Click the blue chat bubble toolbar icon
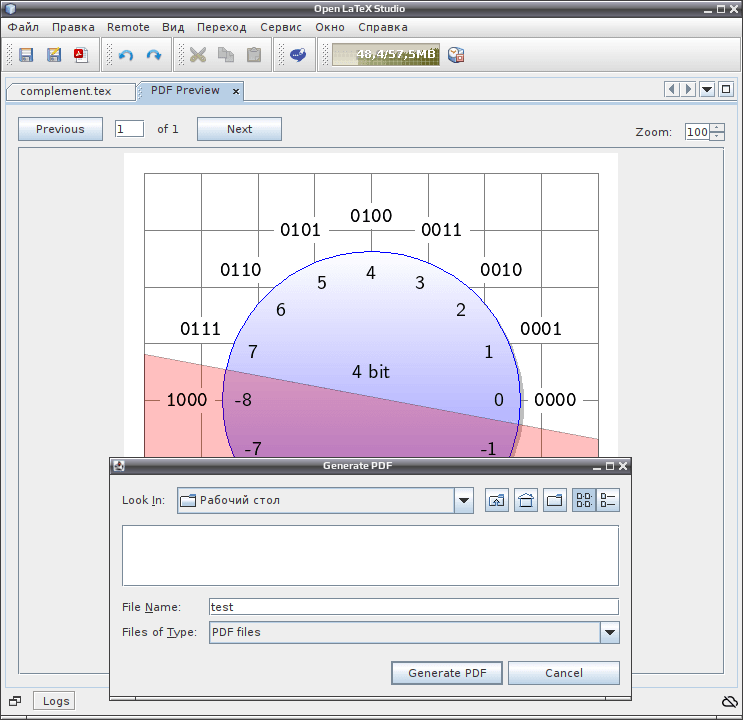 (298, 55)
